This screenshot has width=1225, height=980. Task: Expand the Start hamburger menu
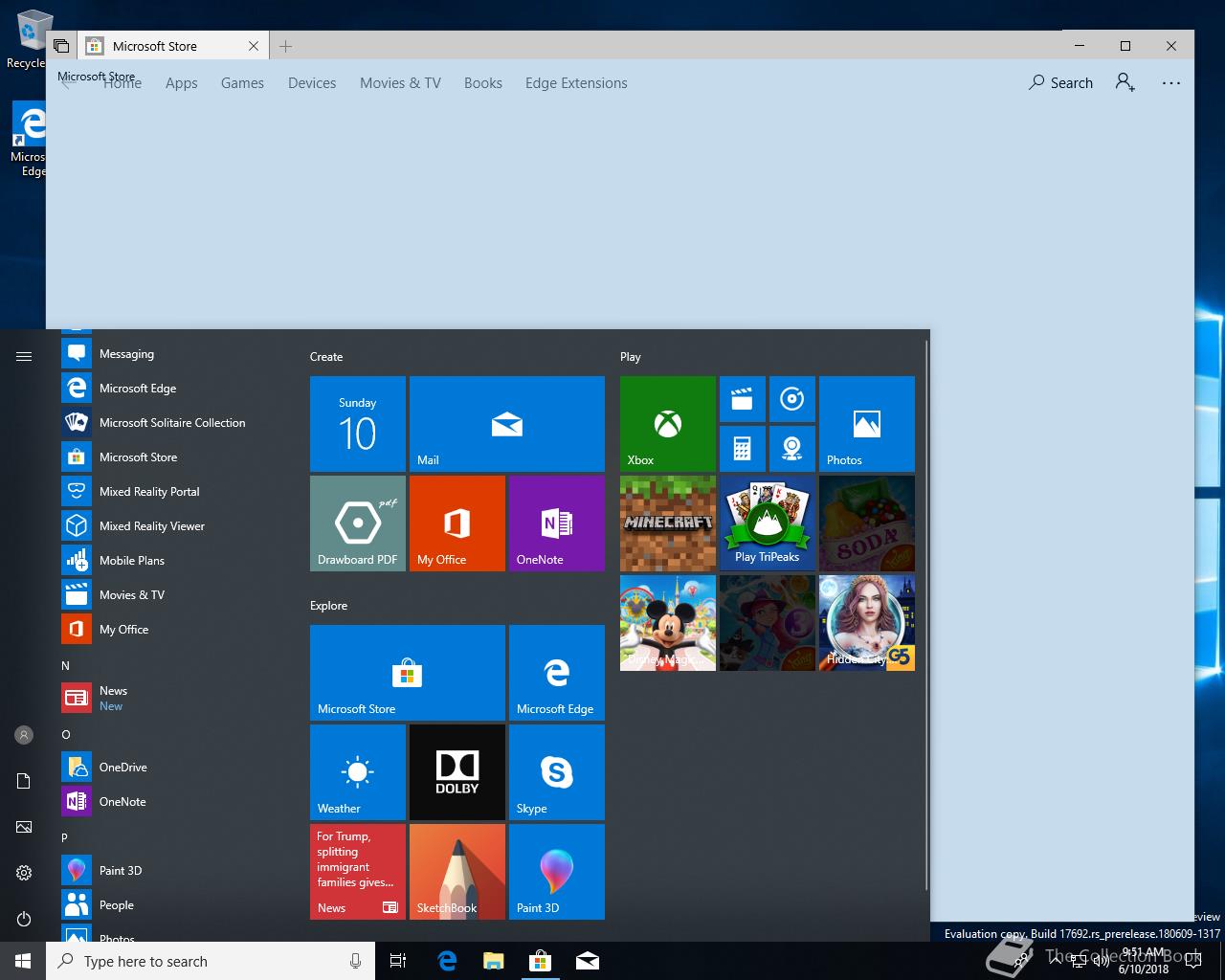pos(24,356)
